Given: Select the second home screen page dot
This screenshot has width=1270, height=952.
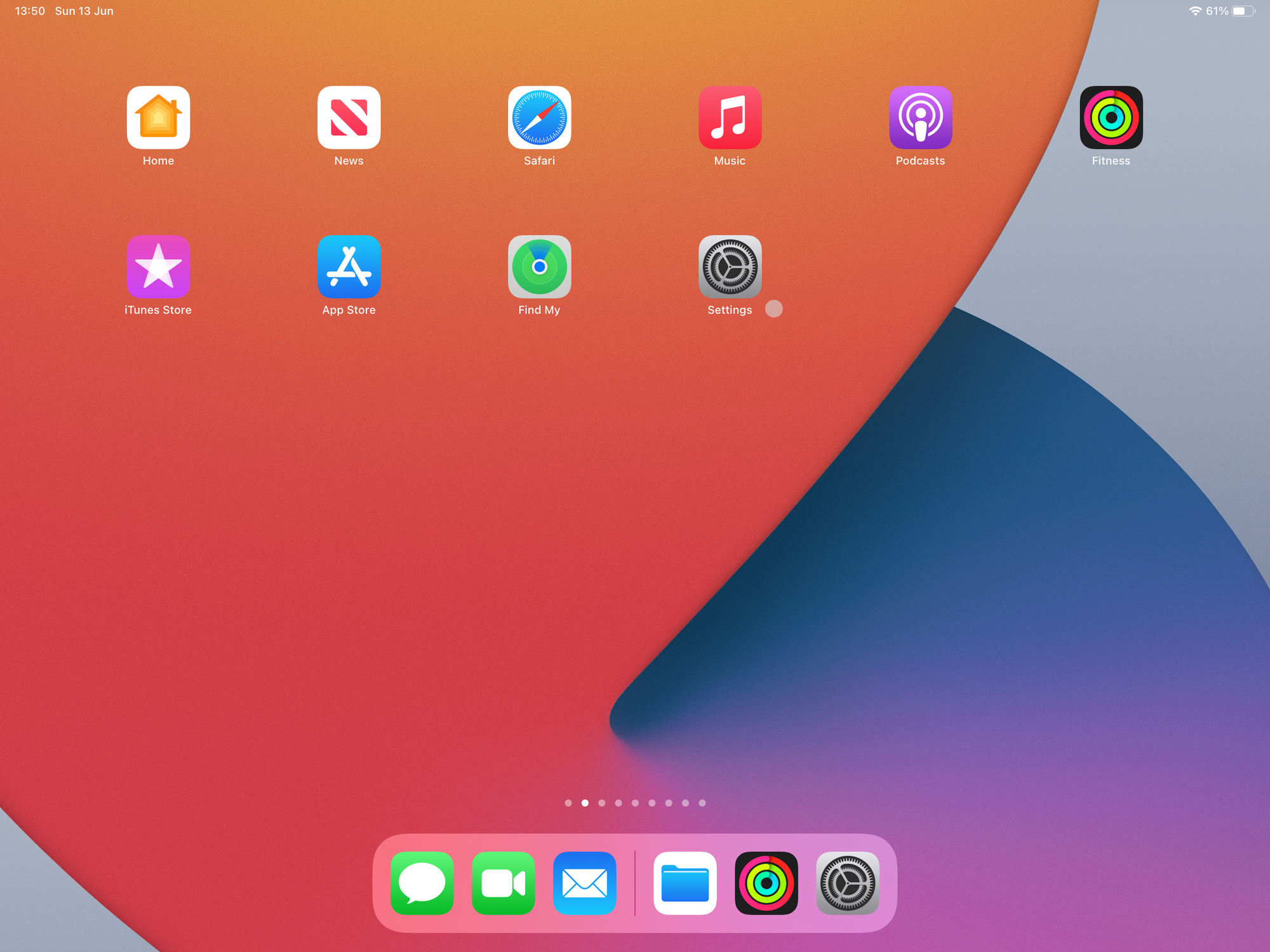Looking at the screenshot, I should coord(585,802).
